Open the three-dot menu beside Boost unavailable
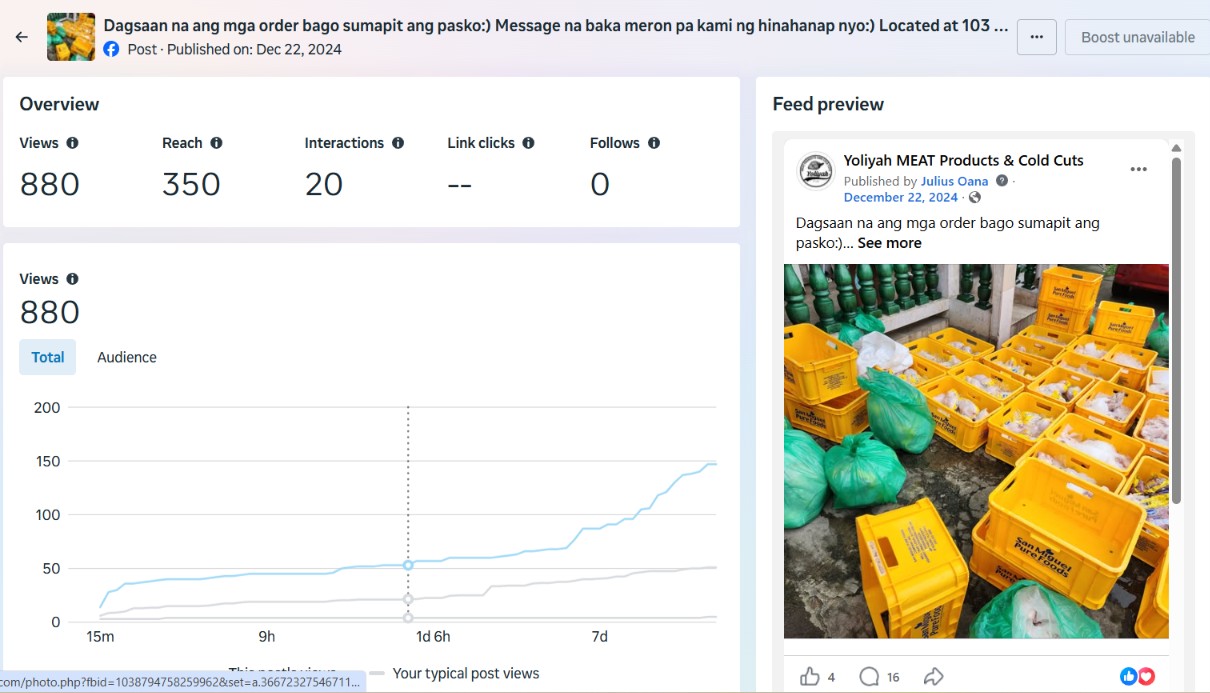 (x=1036, y=37)
